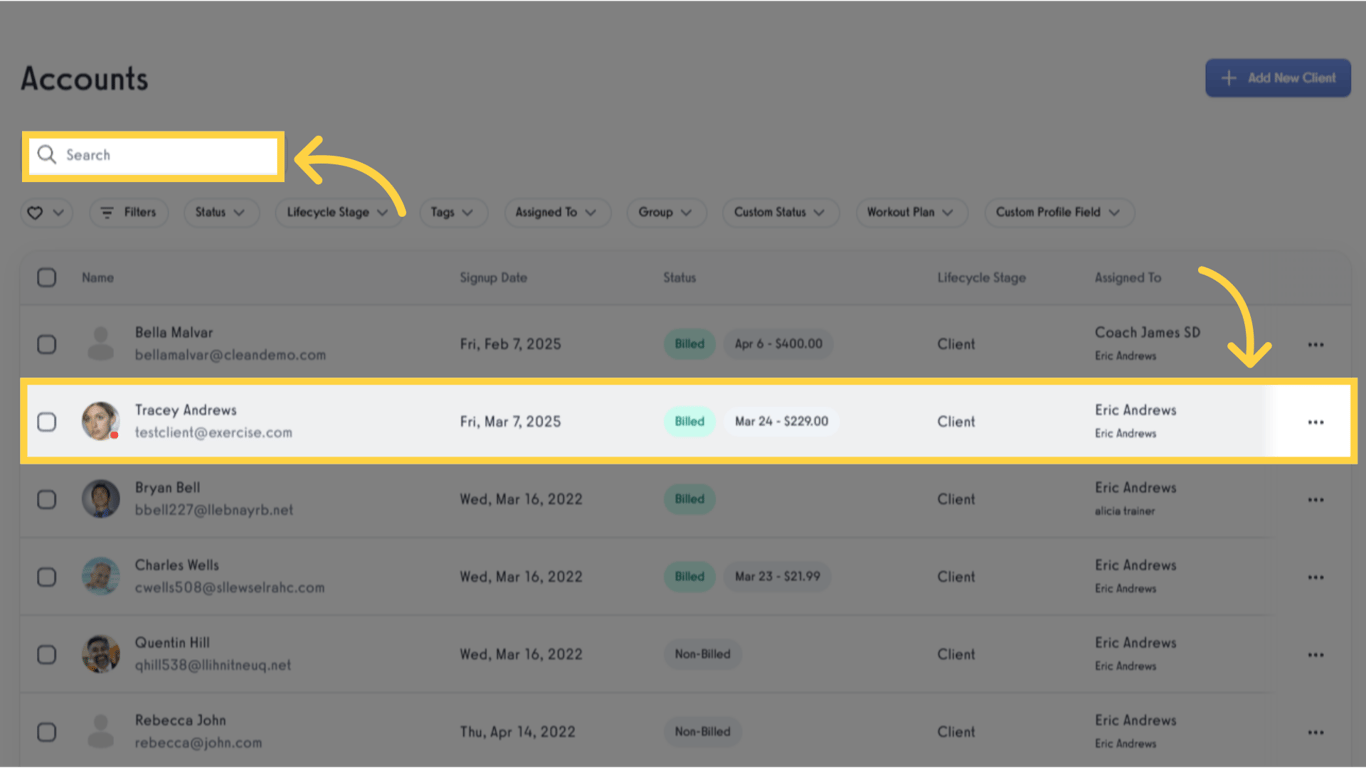
Task: Open the Workout Plan dropdown
Action: pos(911,212)
